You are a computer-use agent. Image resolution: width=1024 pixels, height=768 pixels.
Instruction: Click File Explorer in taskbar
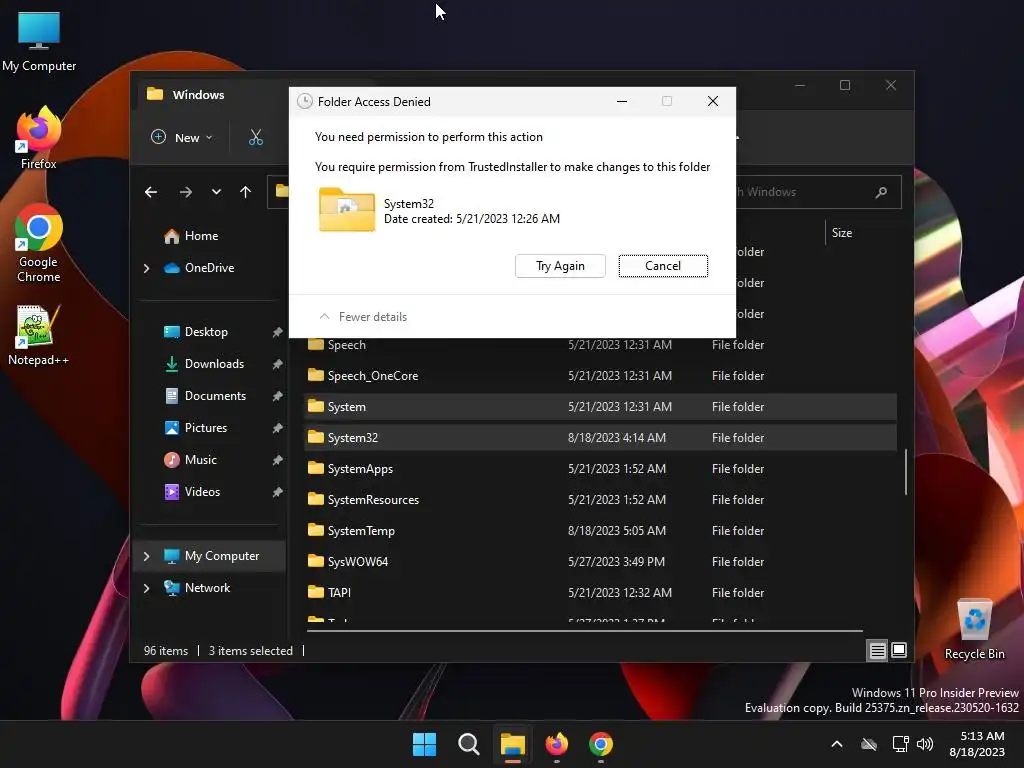point(513,744)
